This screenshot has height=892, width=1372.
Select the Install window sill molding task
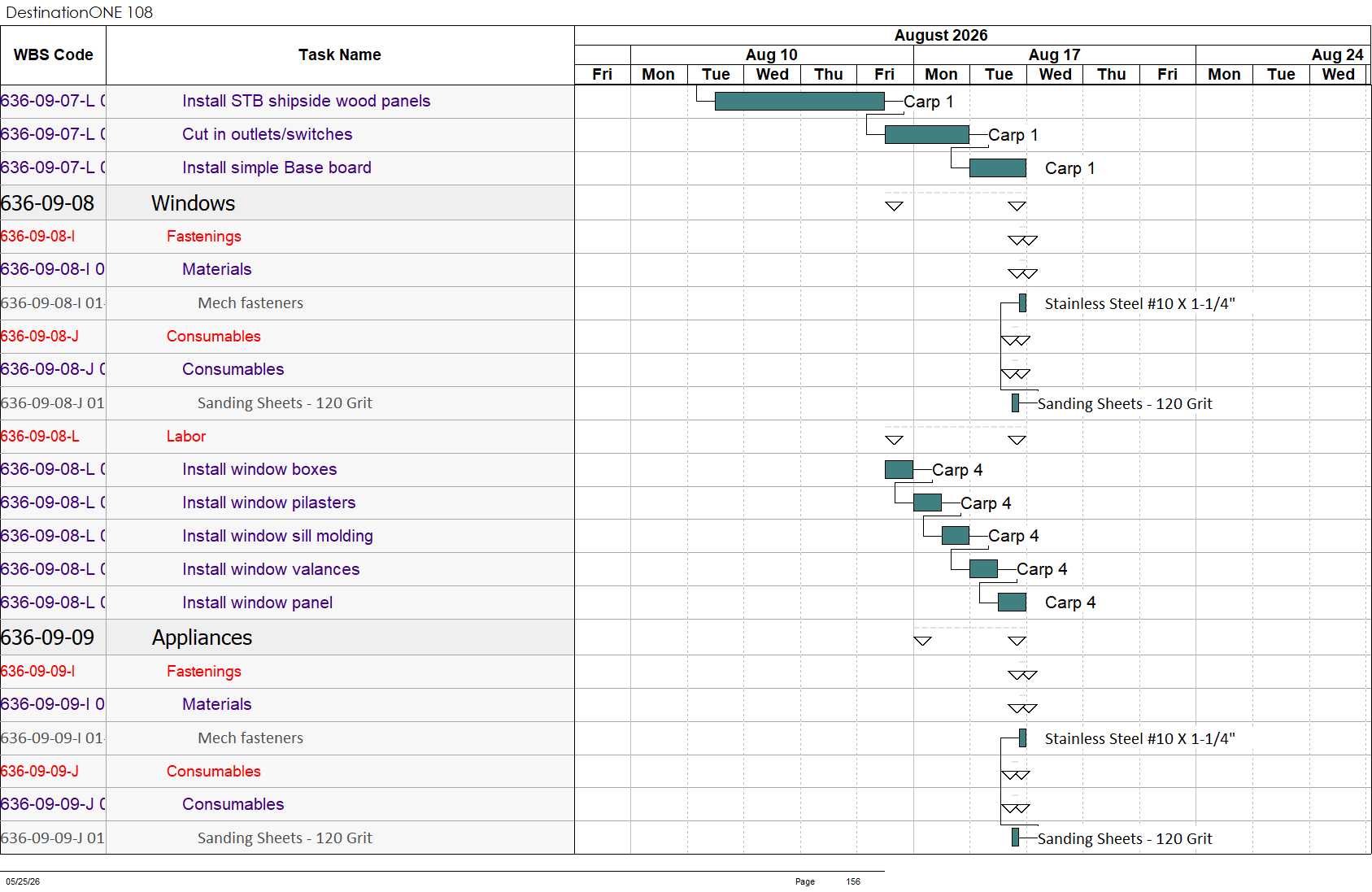(x=277, y=536)
